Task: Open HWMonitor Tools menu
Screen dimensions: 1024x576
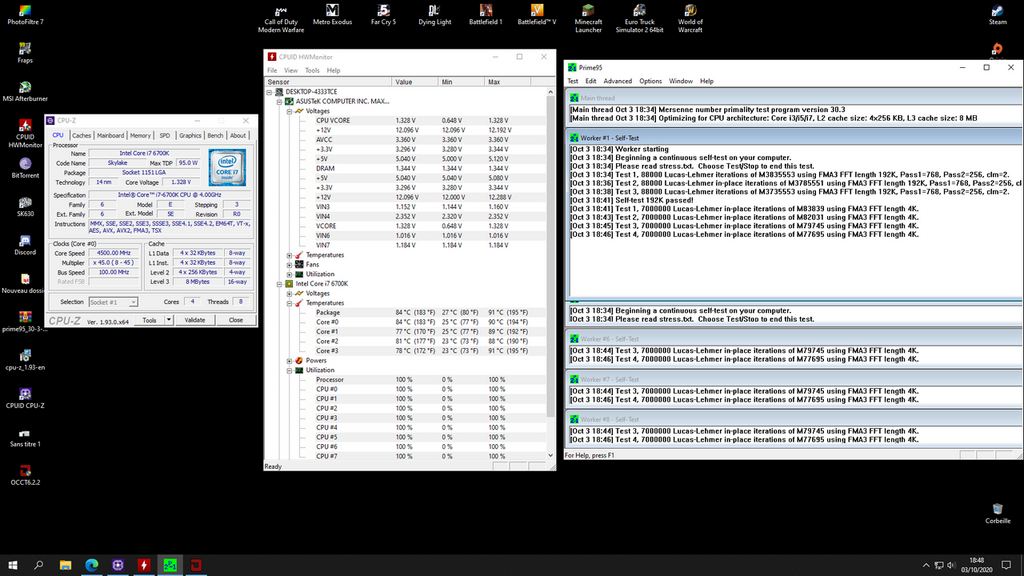Action: point(312,71)
